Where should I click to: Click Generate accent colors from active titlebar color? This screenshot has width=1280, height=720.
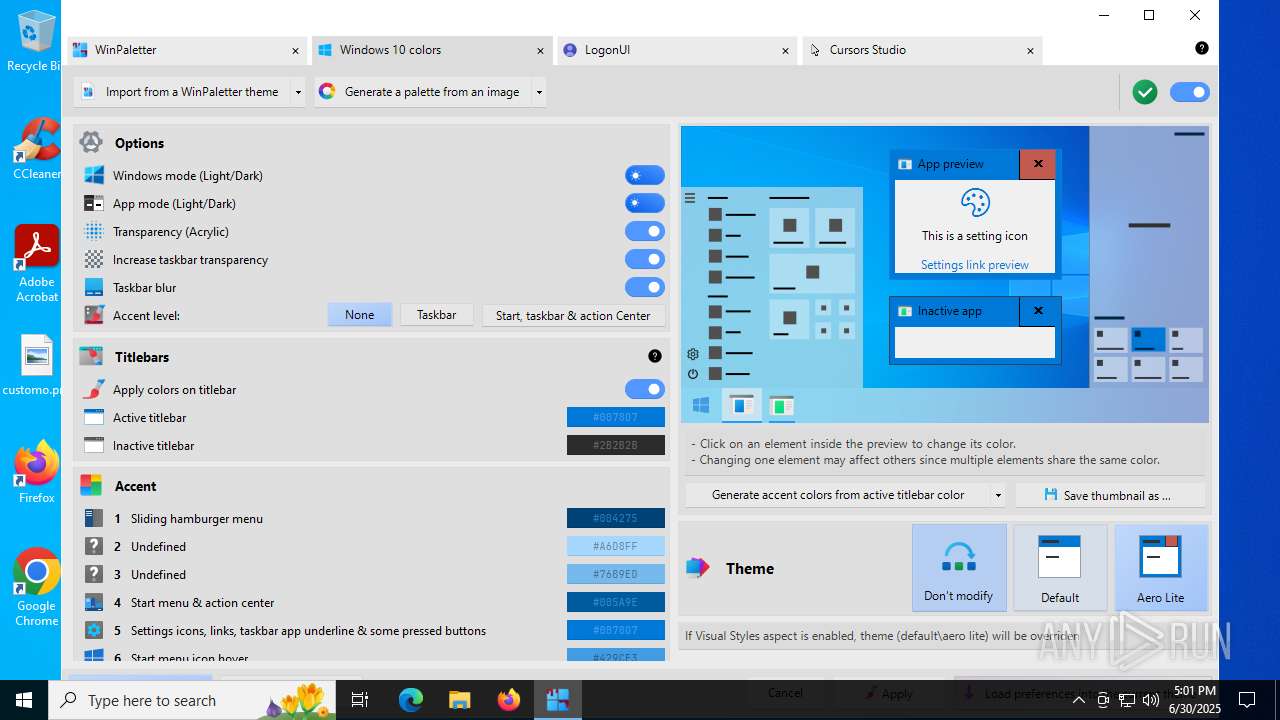[838, 495]
